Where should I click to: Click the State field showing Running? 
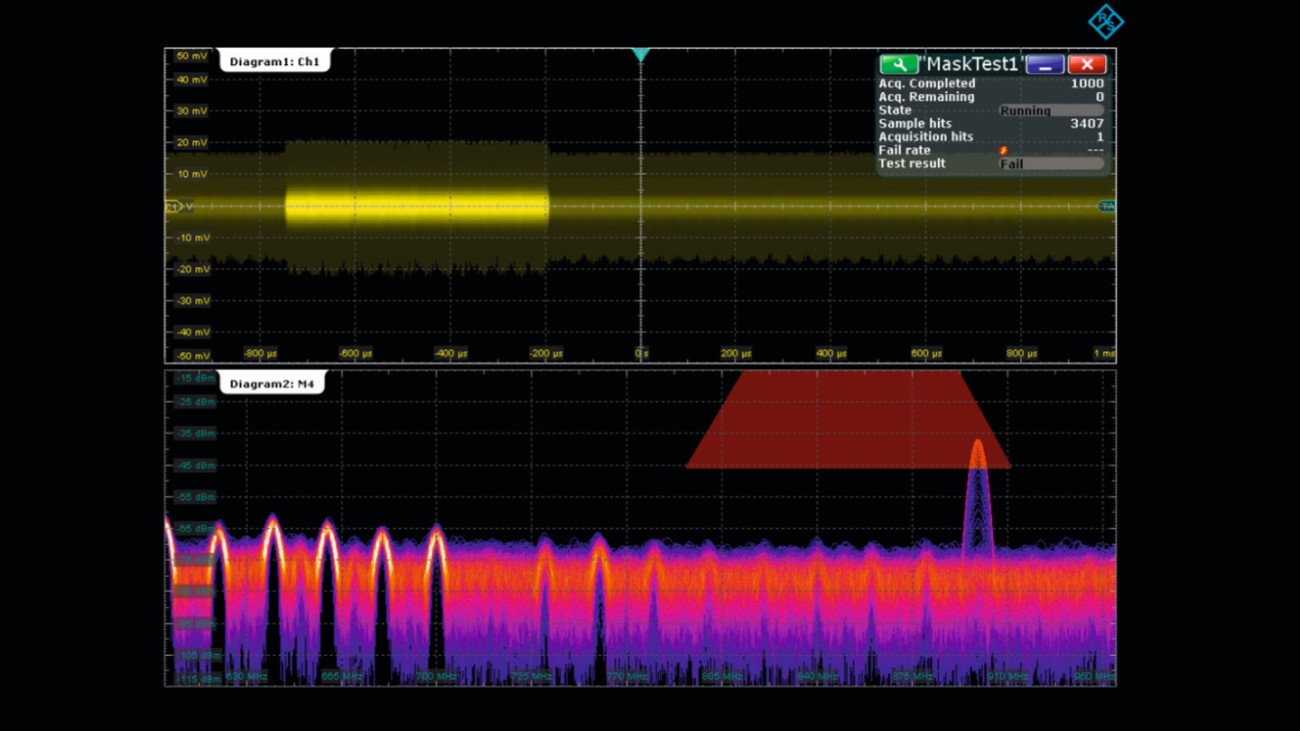[1050, 111]
